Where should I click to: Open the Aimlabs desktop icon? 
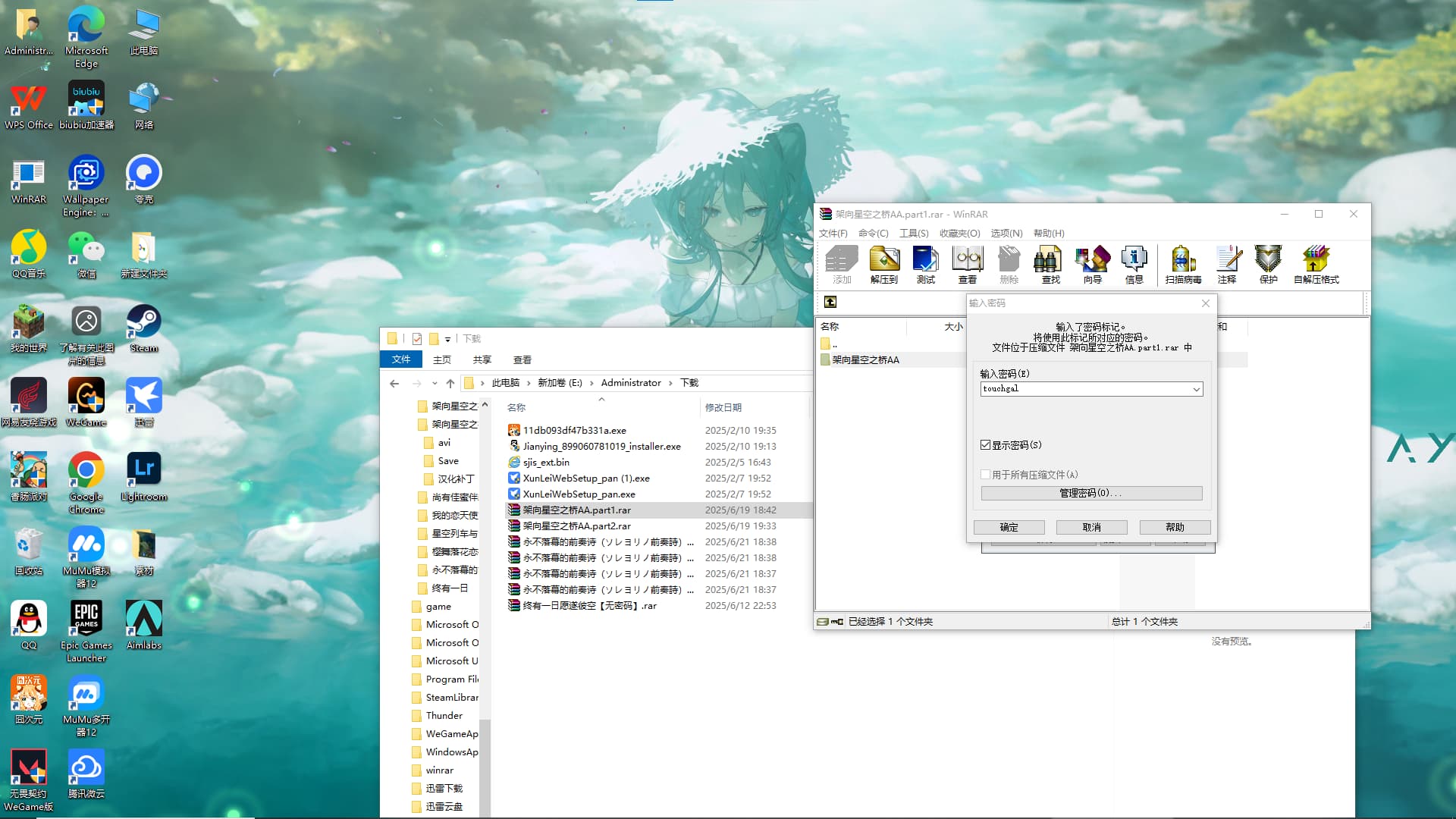[x=144, y=626]
